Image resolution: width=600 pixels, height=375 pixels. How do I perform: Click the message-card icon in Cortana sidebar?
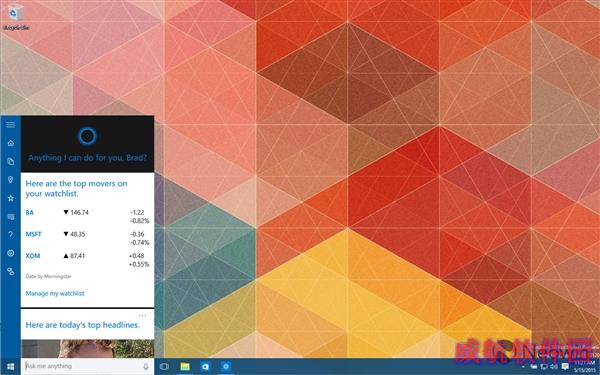tap(11, 217)
